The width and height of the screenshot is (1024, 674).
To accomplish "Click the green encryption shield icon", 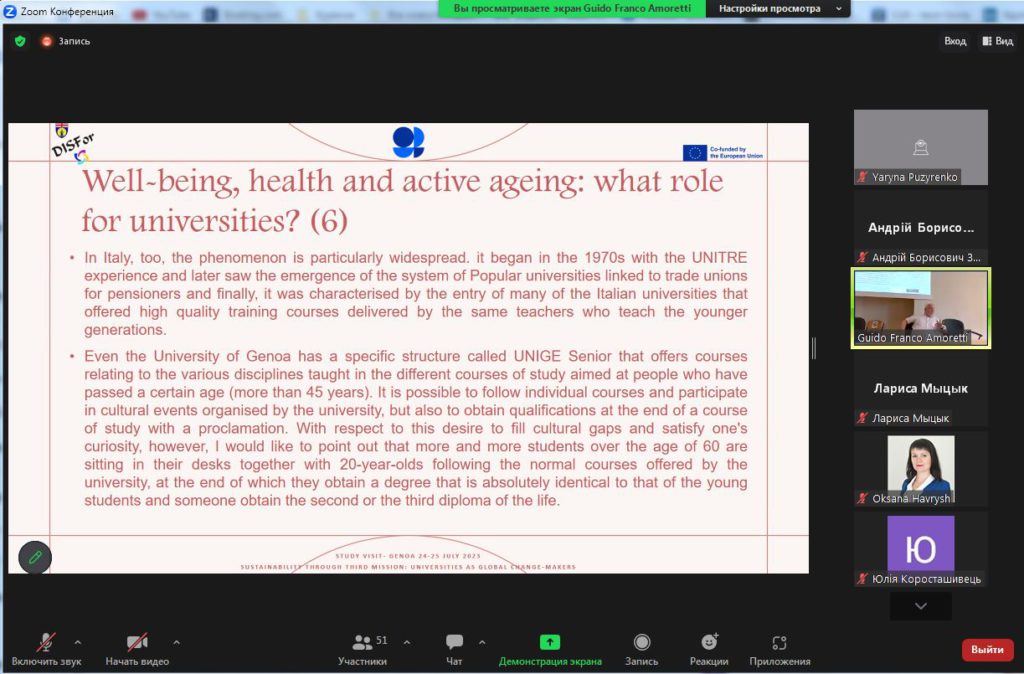I will (20, 41).
